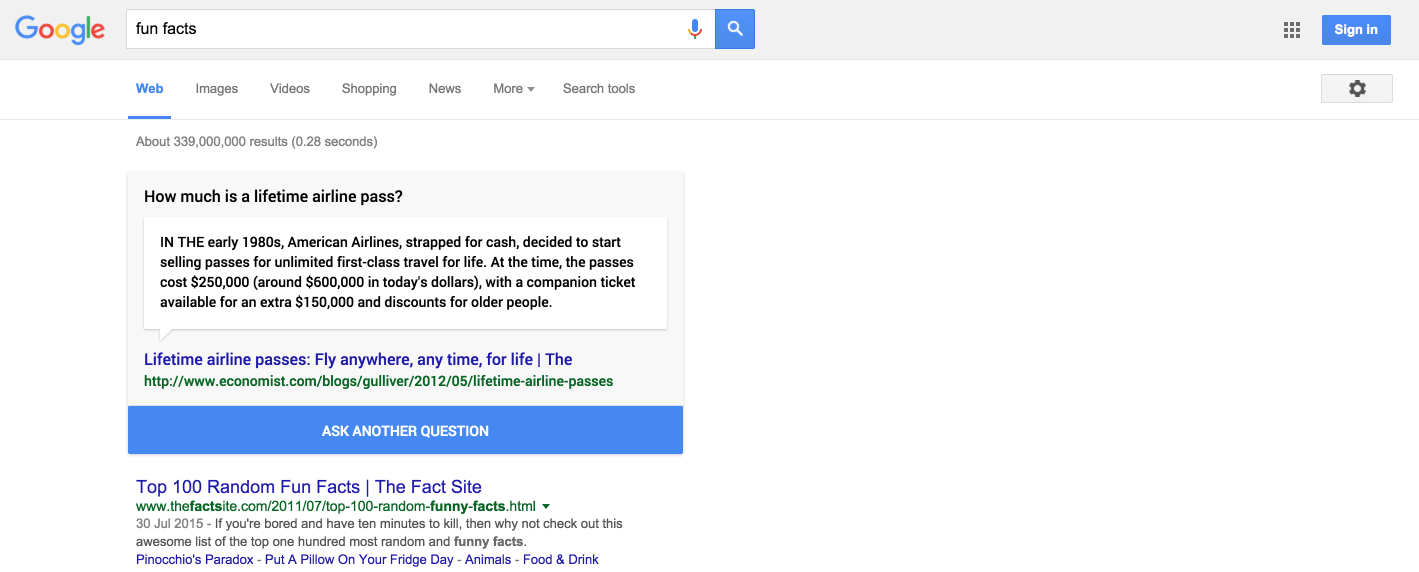Image resolution: width=1419 pixels, height=572 pixels.
Task: Switch to Videos results tab
Action: (x=290, y=89)
